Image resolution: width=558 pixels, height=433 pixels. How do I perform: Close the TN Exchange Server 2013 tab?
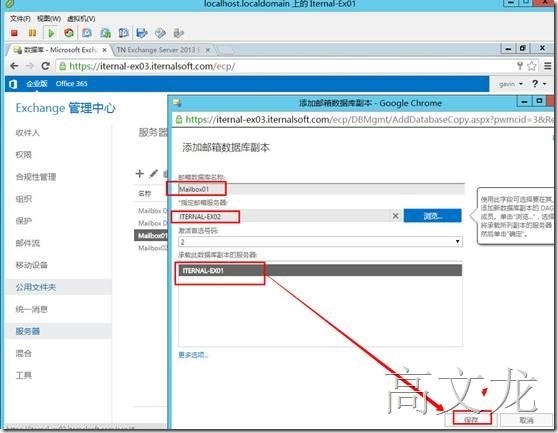(x=207, y=50)
